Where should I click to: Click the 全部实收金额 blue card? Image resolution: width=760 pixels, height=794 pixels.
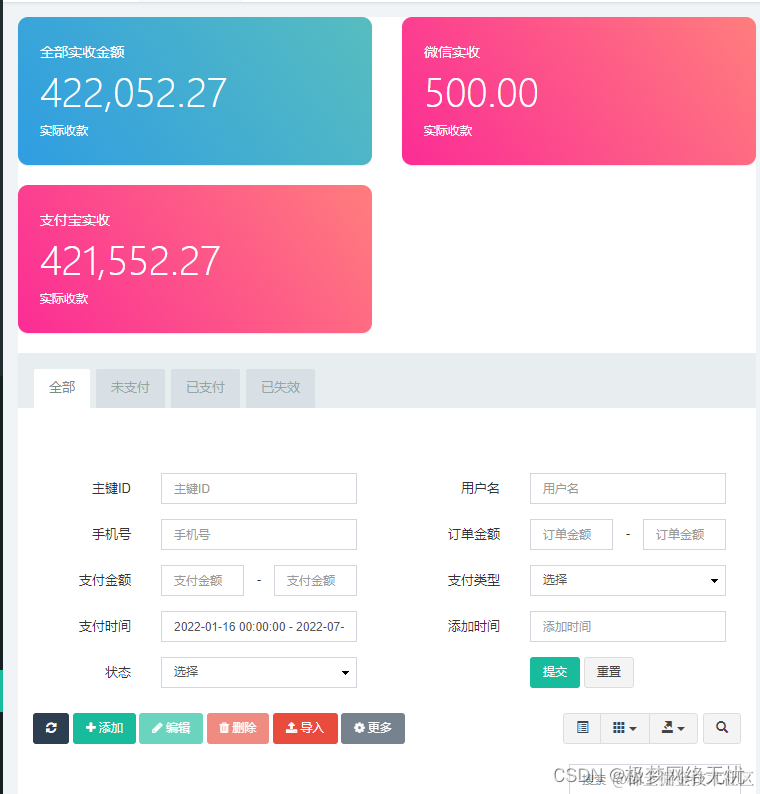click(195, 91)
